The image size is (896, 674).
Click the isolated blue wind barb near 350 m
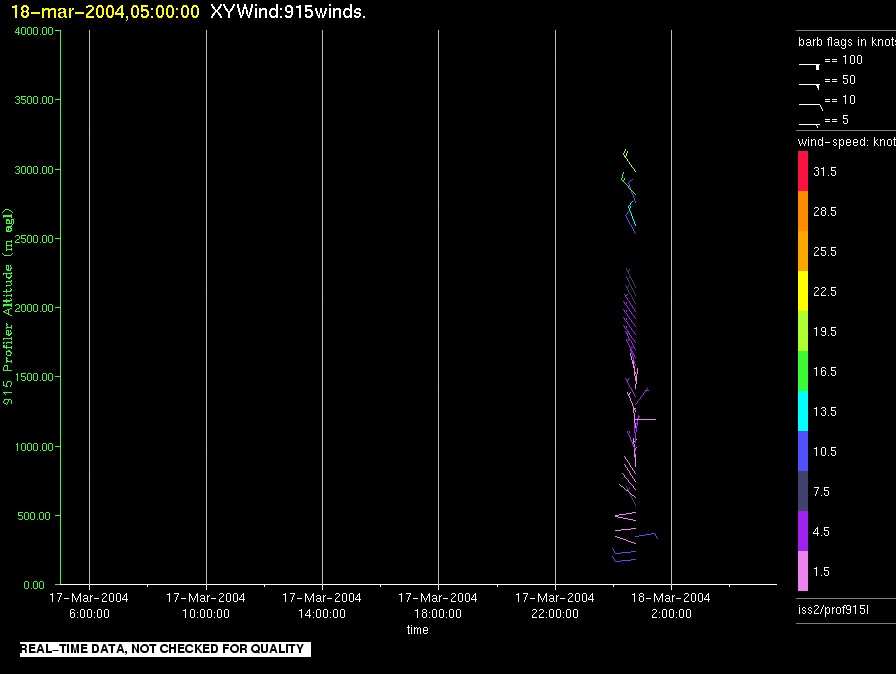[647, 535]
